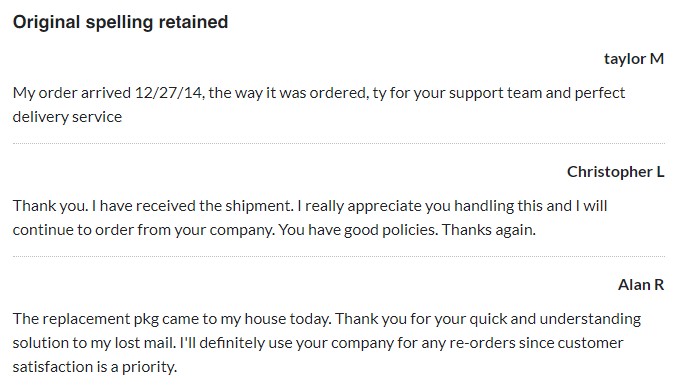Image resolution: width=676 pixels, height=386 pixels.
Task: Click the date 12/27/14 in taylor's review
Action: pos(168,93)
